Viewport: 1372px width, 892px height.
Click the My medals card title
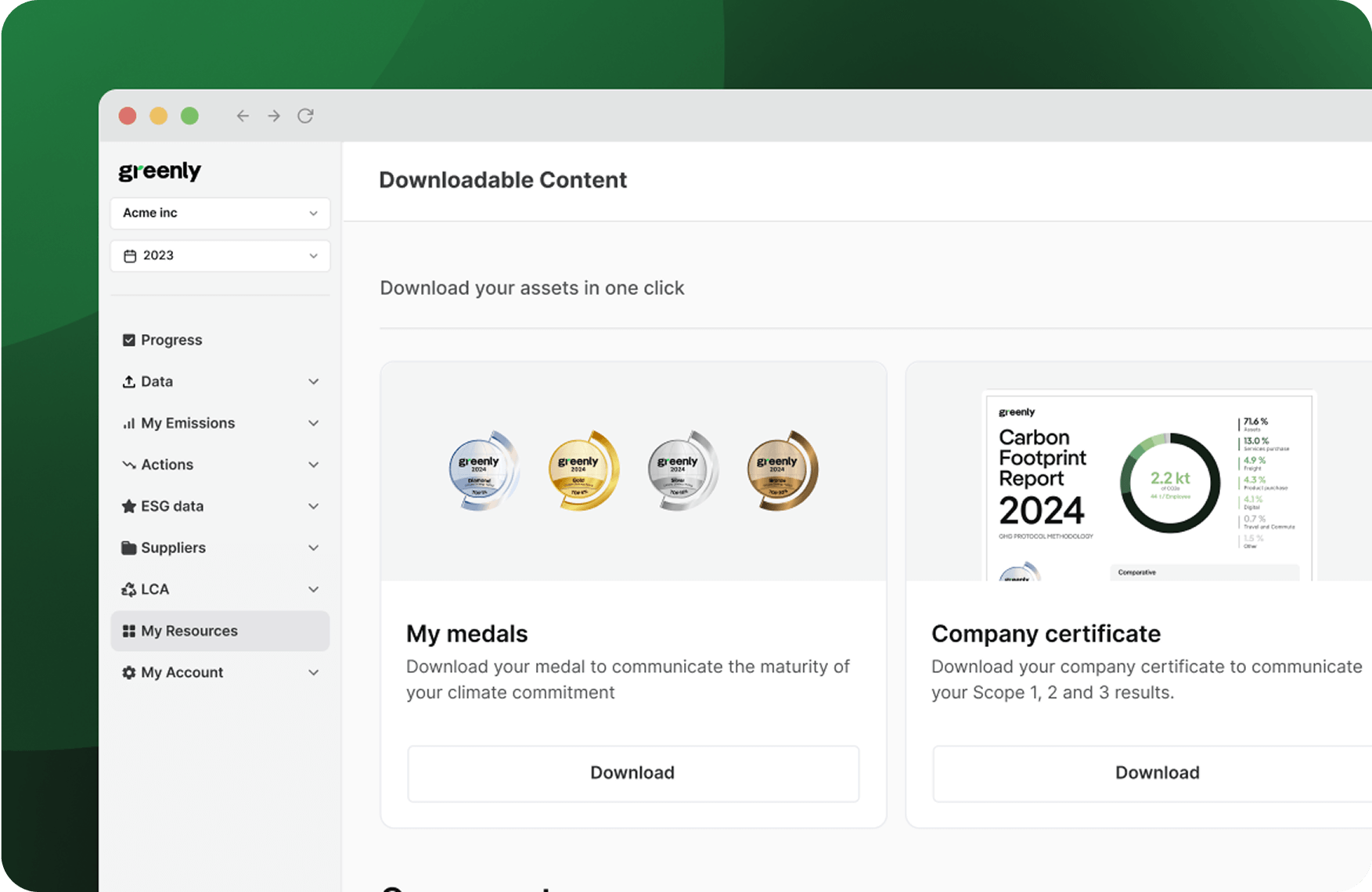(x=467, y=634)
